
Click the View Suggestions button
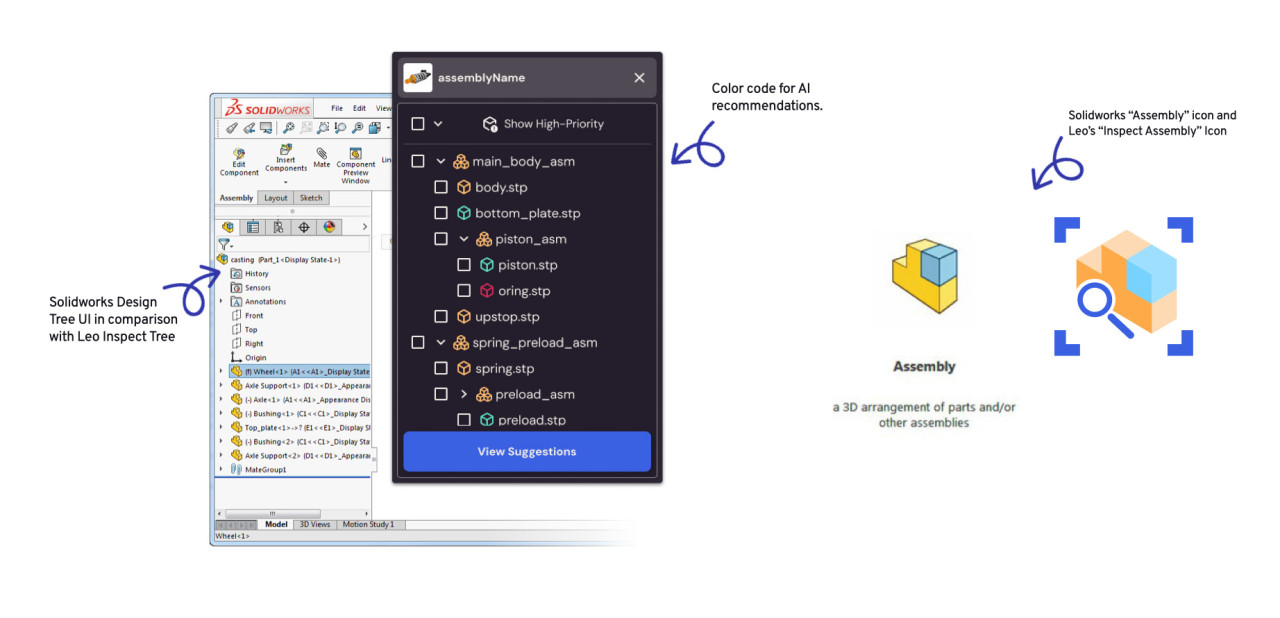527,451
